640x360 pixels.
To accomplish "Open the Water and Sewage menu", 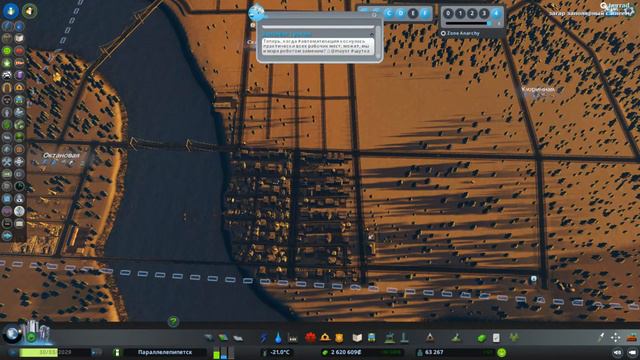I will [278, 338].
